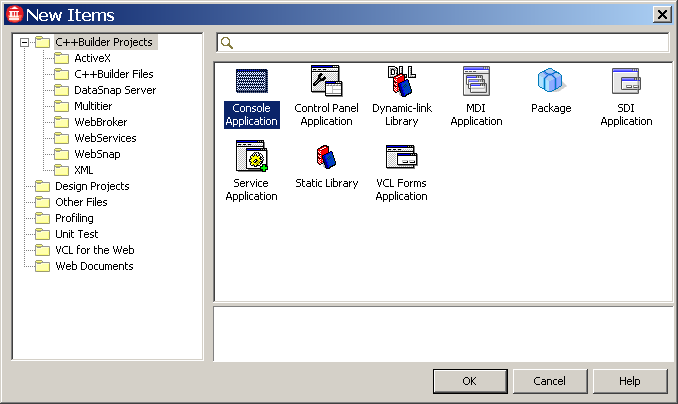Viewport: 678px width, 404px height.
Task: Select the Multitier category
Action: click(x=93, y=106)
